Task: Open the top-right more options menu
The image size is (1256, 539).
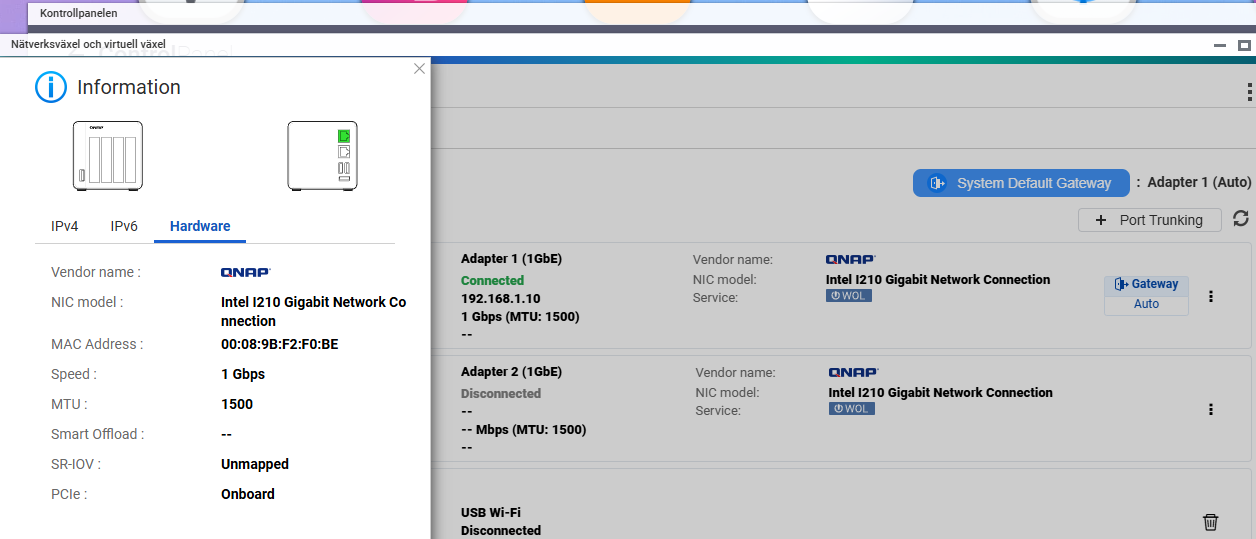Action: 1249,93
